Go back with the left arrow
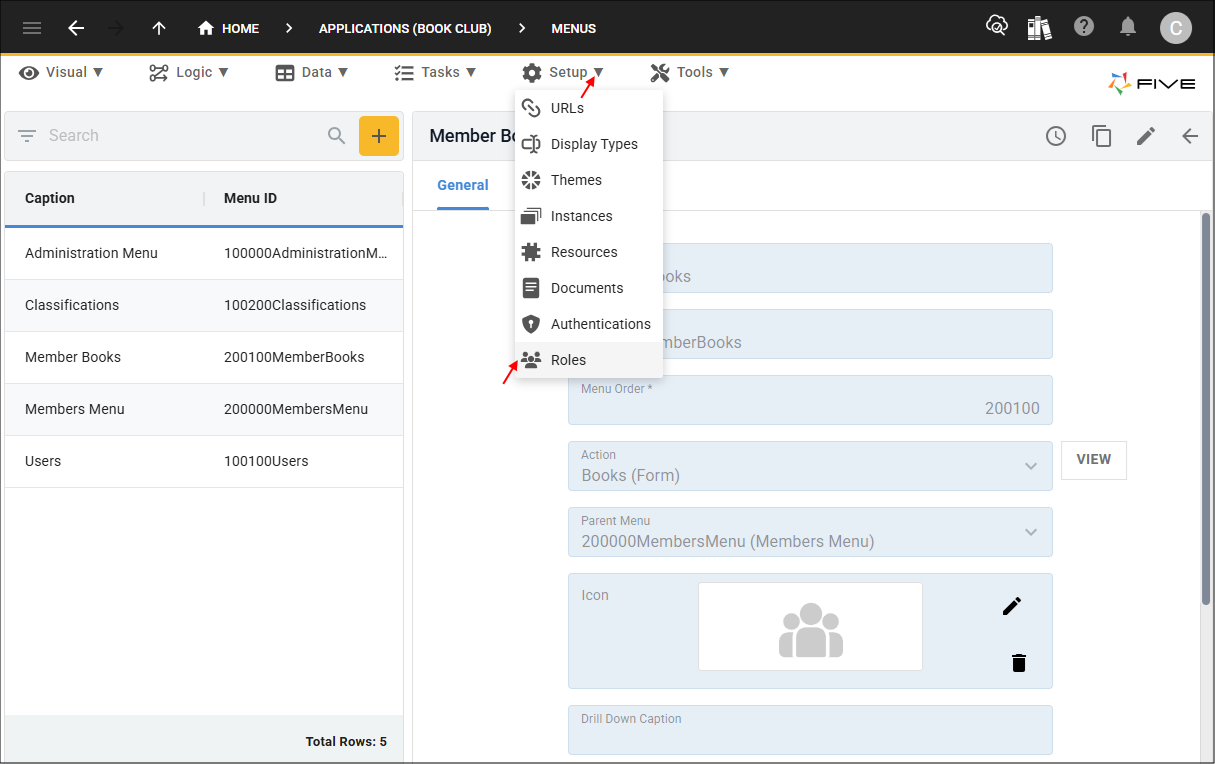This screenshot has height=764, width=1215. click(76, 28)
